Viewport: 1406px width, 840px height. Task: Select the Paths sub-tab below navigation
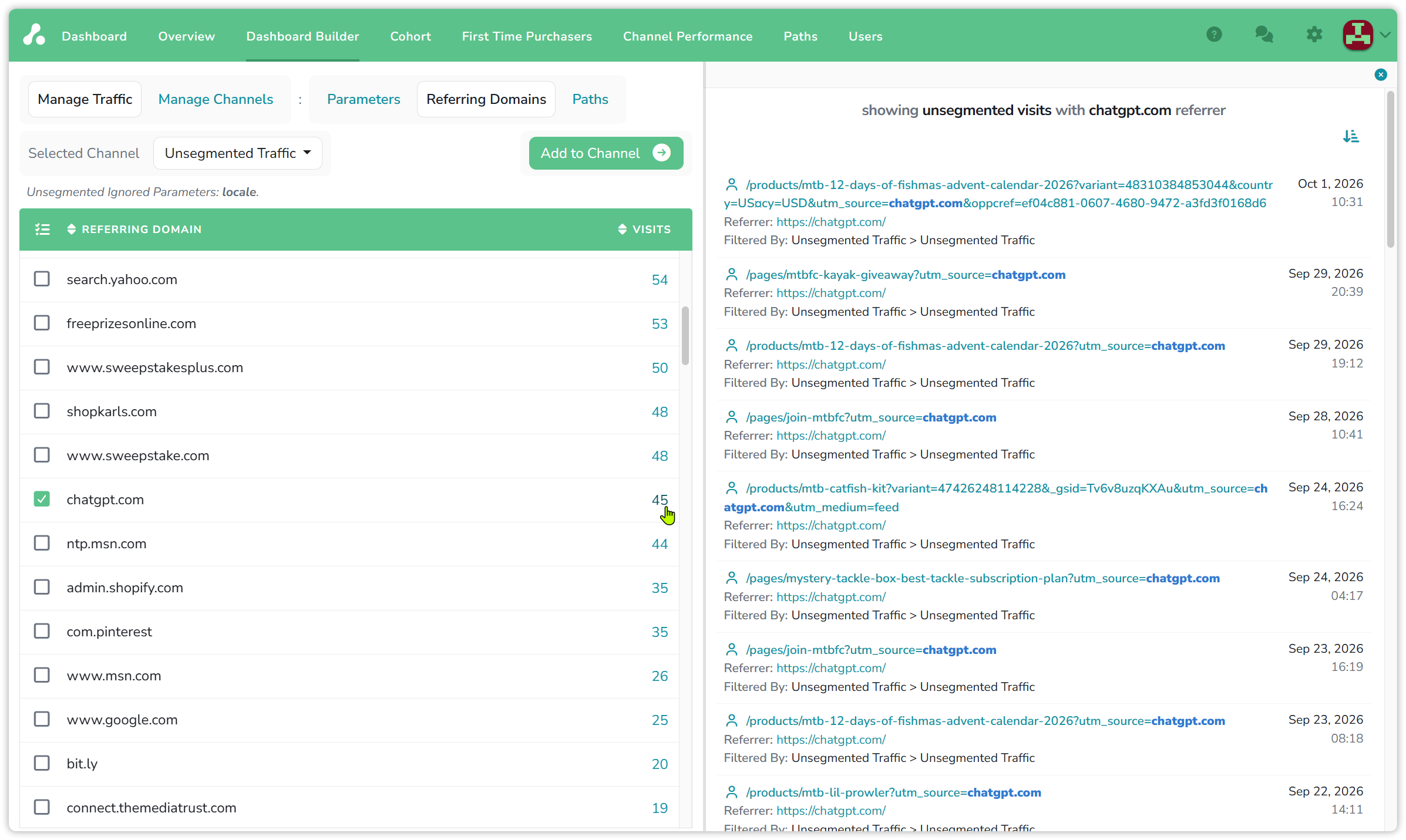tap(590, 99)
